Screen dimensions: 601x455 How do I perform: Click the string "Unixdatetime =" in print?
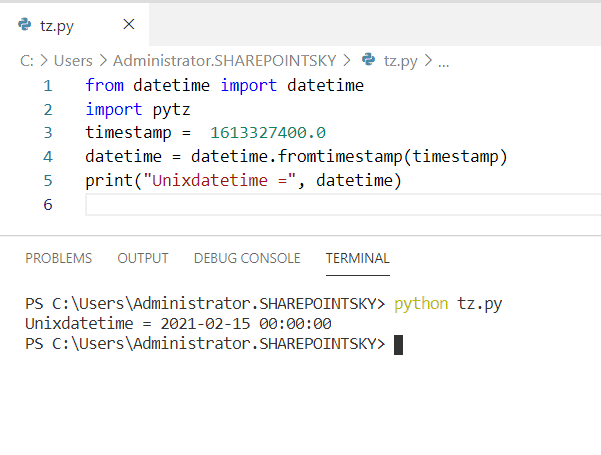220,180
